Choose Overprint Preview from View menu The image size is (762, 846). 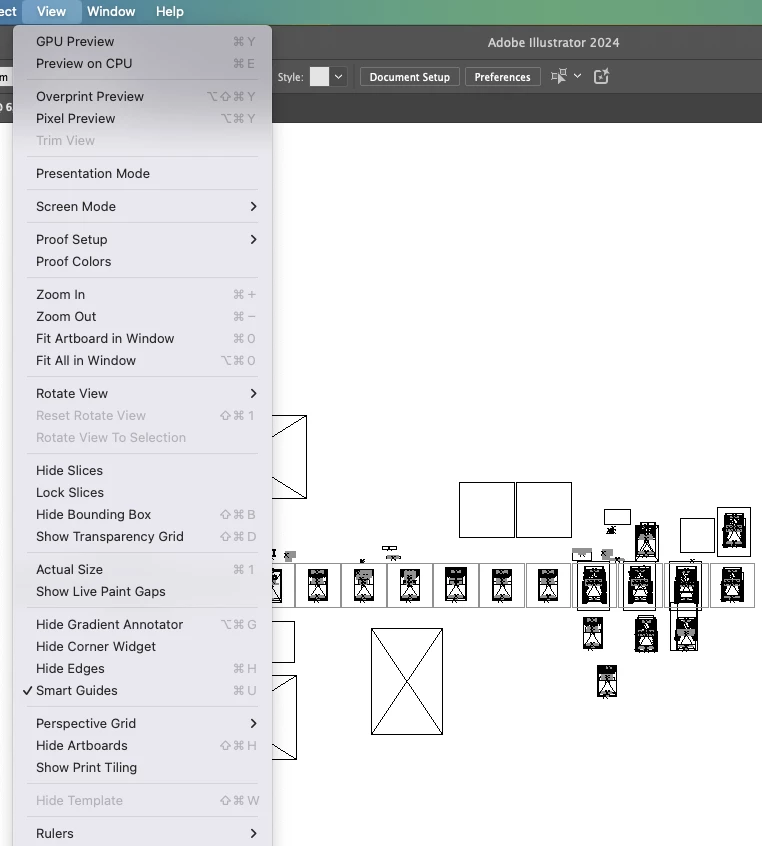pos(142,97)
